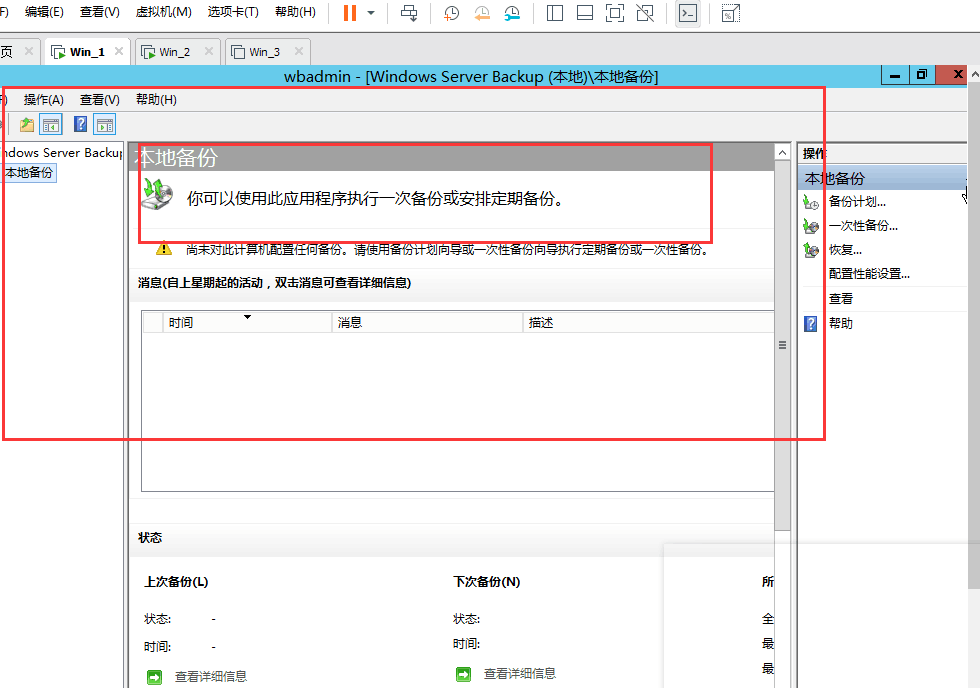Enter full screen mode icon
Viewport: 980px width, 688px height.
(x=615, y=12)
